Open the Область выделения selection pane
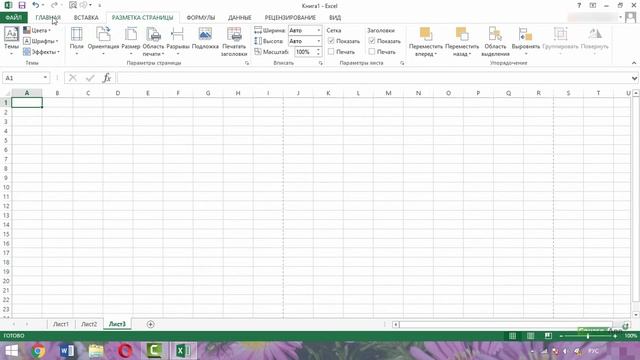640x360 pixels. 495,40
